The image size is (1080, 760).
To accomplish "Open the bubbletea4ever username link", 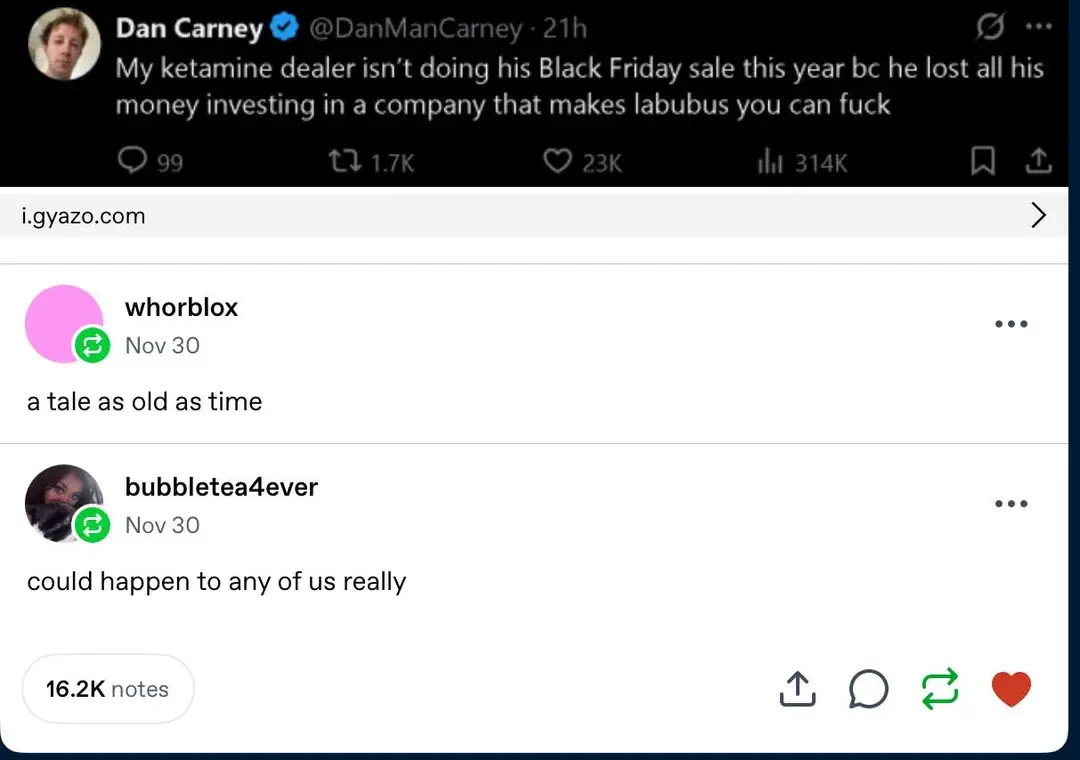I will tap(221, 487).
